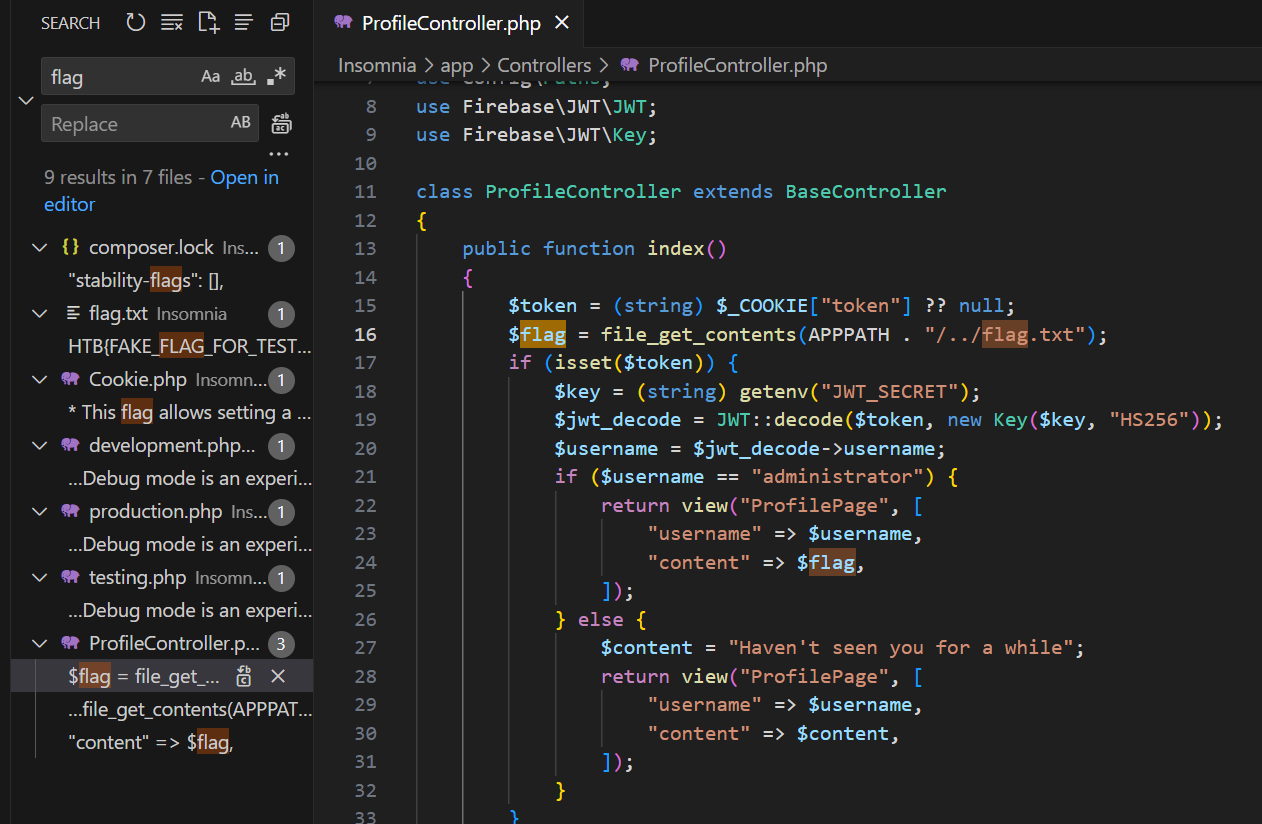Collapse all search results
This screenshot has width=1262, height=824.
(280, 22)
